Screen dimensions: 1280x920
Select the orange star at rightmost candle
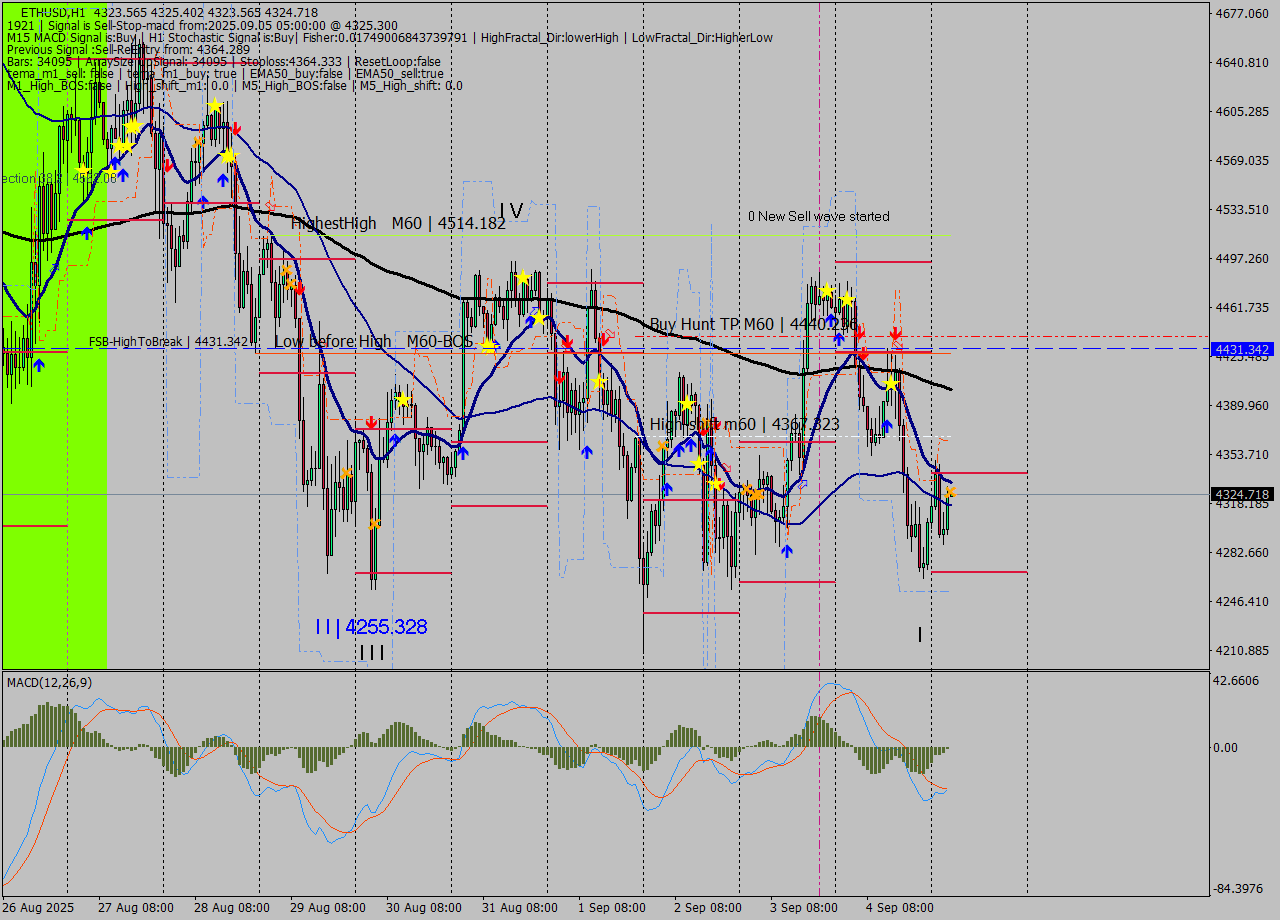(x=951, y=492)
